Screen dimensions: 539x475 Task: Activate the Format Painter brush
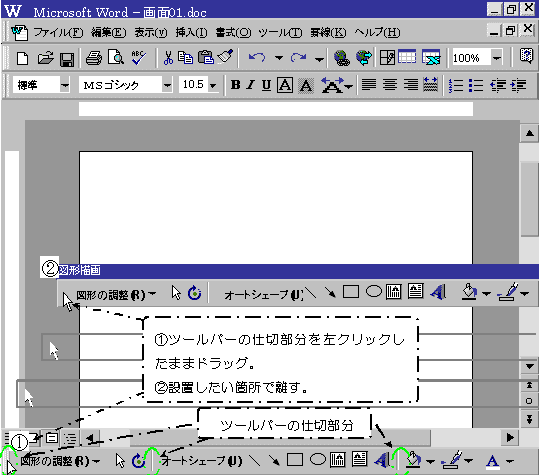226,56
